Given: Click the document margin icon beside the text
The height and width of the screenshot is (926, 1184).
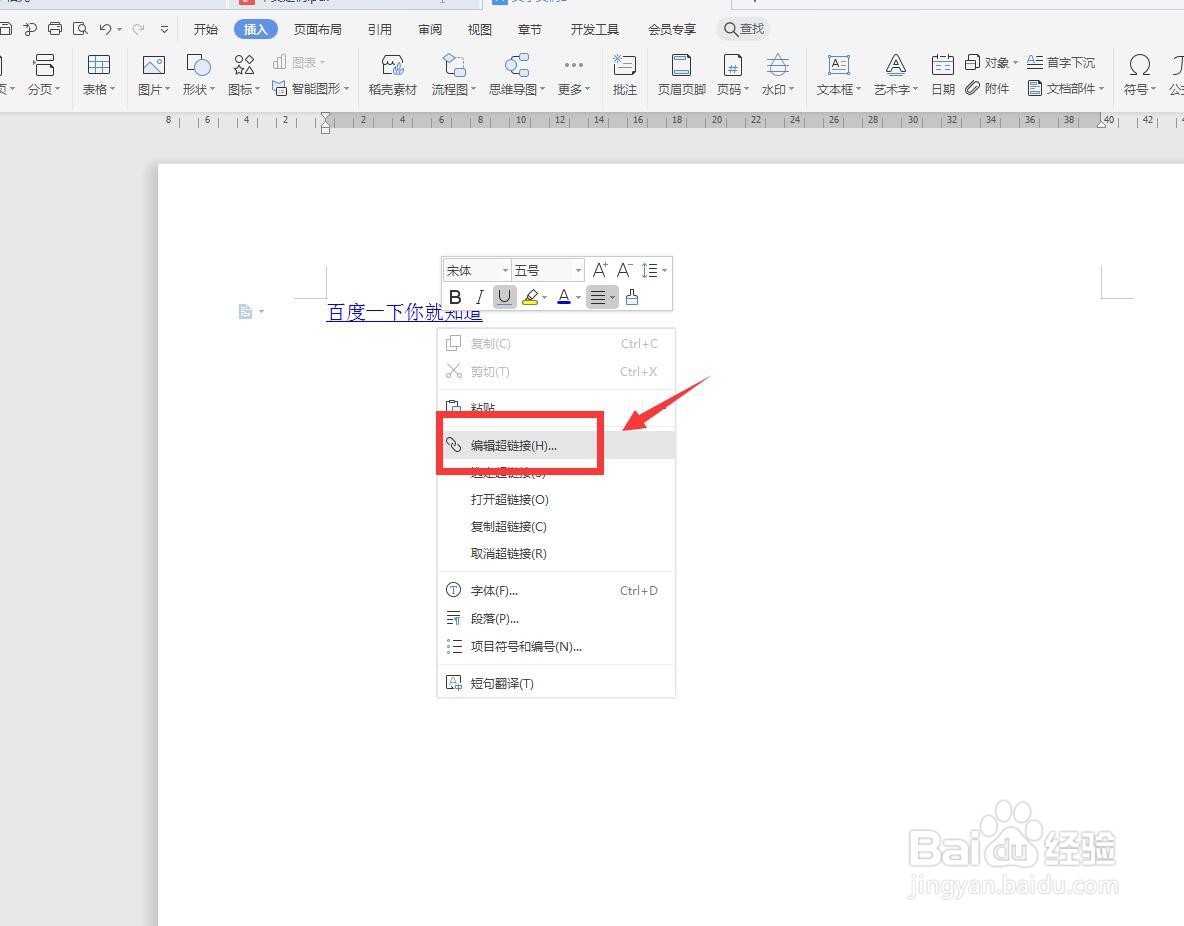Looking at the screenshot, I should pos(245,311).
